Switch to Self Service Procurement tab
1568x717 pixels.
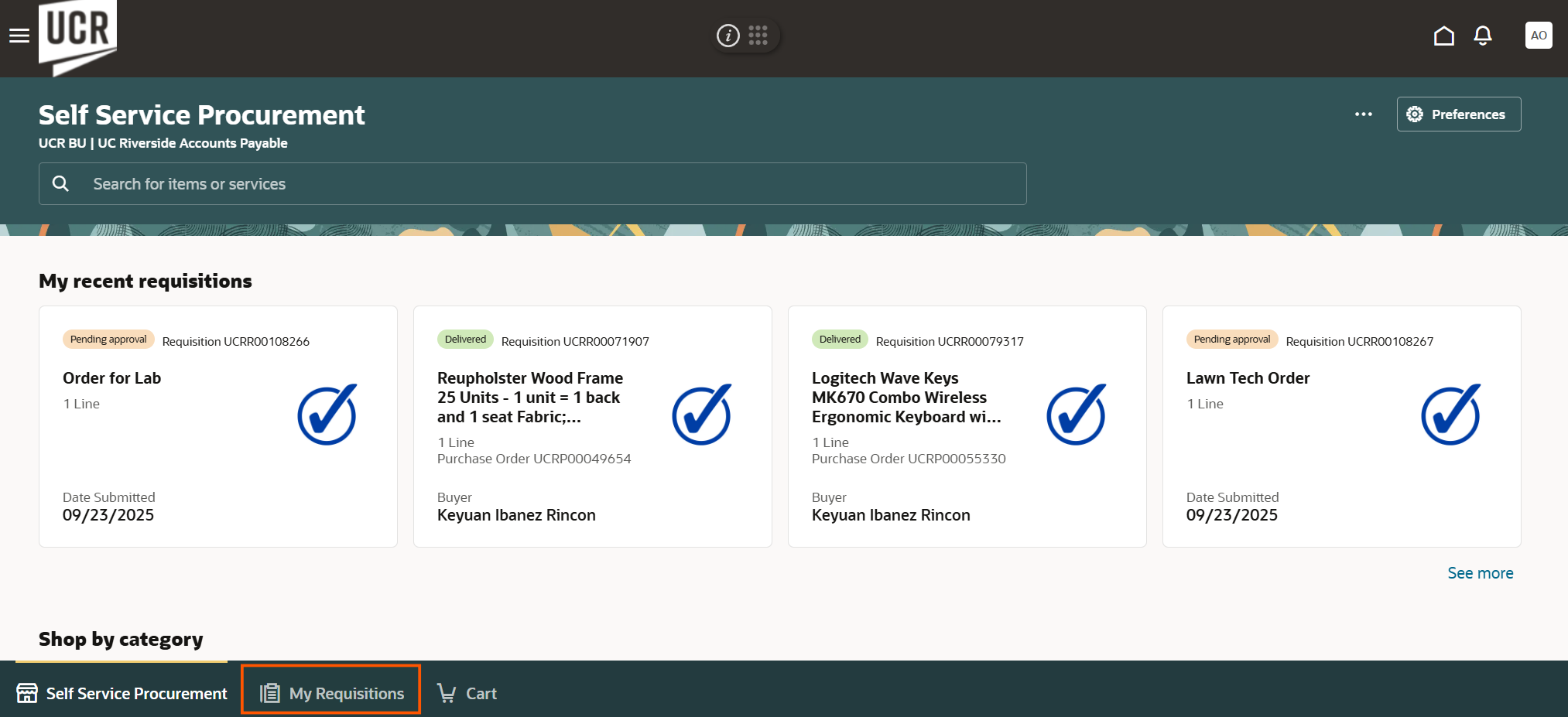click(x=122, y=693)
